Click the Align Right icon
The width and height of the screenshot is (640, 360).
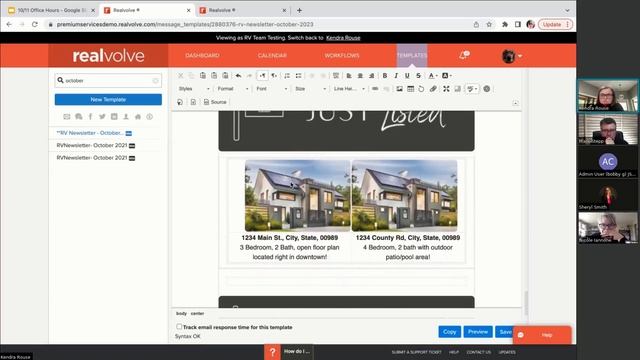[x=371, y=76]
